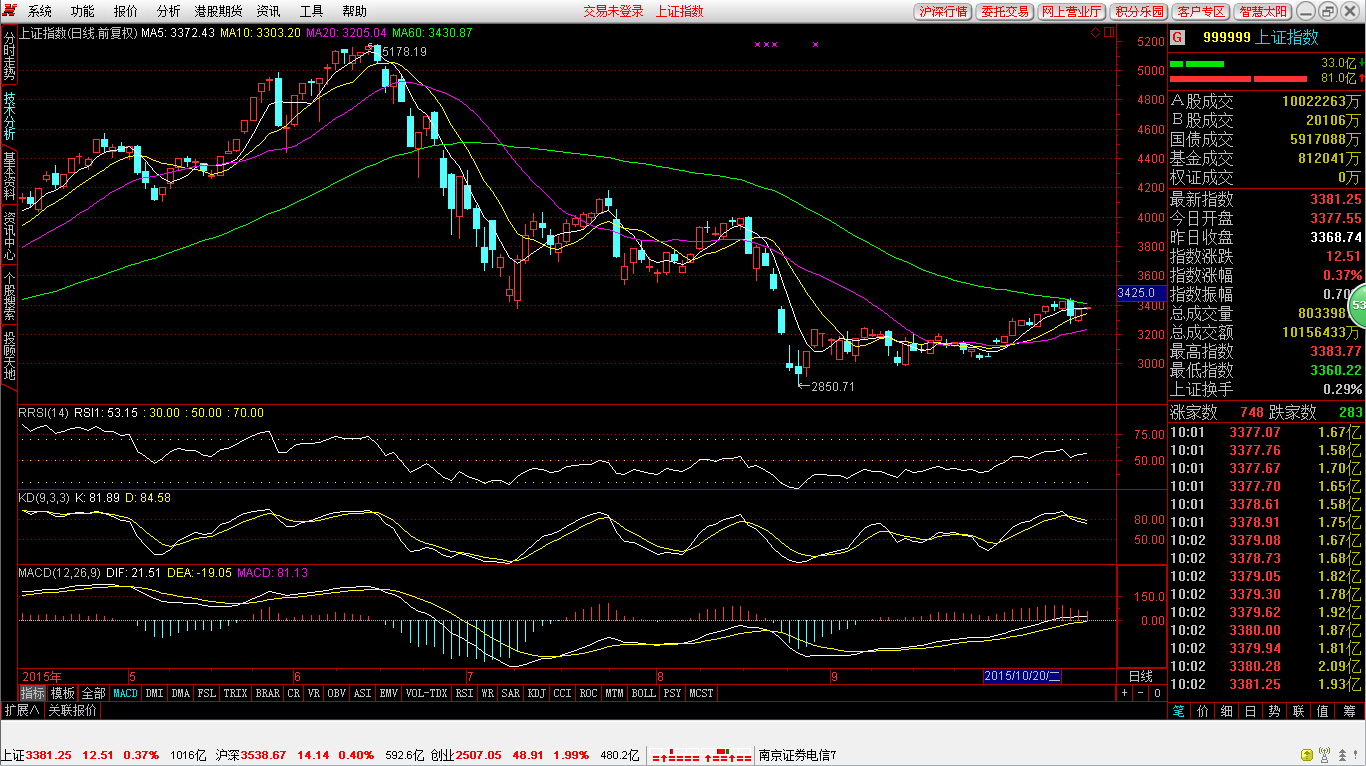Open the 投顾天地 side tab
Viewport: 1366px width, 766px height.
click(9, 356)
